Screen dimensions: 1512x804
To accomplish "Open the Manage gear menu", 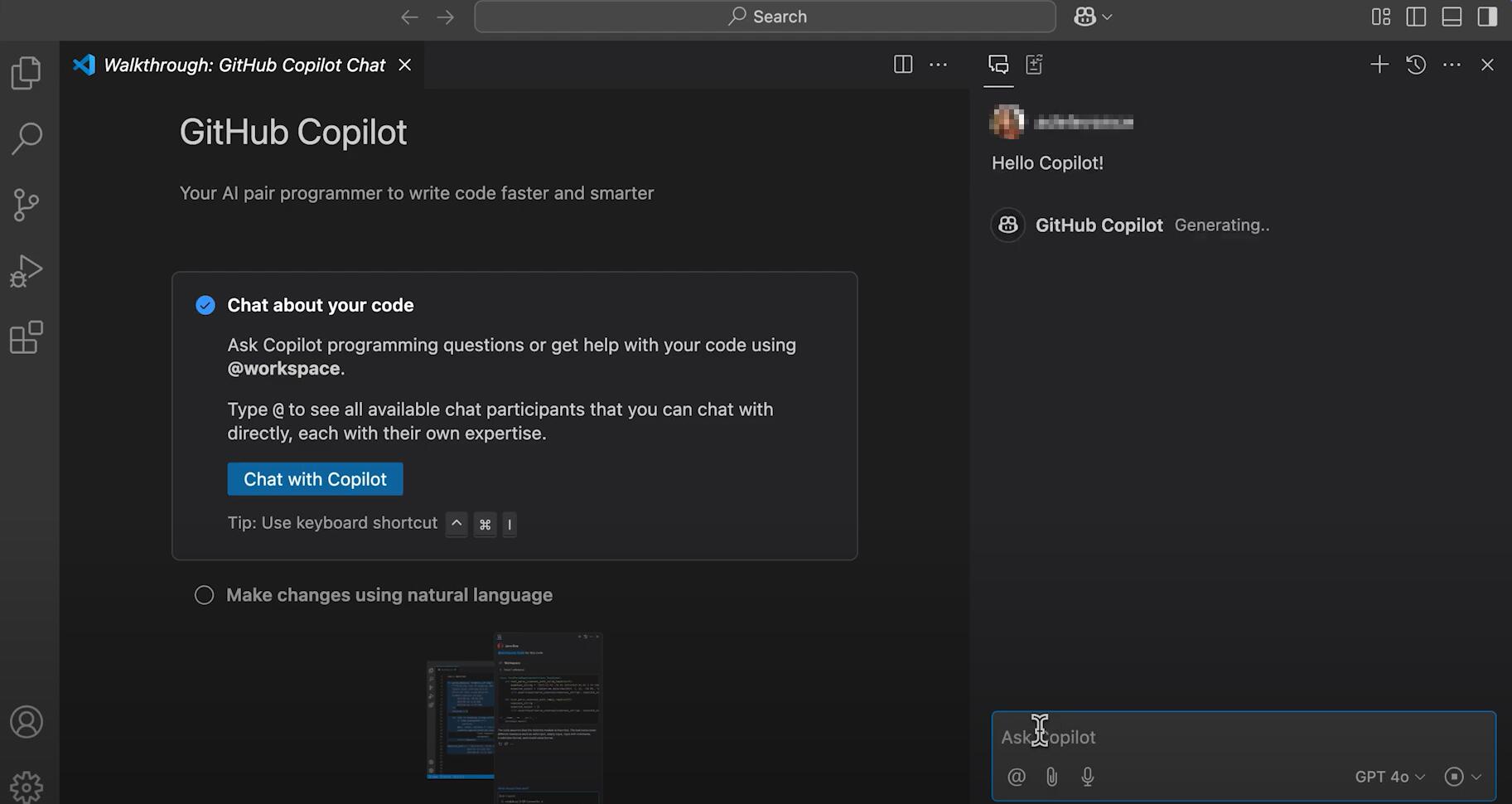I will (27, 787).
